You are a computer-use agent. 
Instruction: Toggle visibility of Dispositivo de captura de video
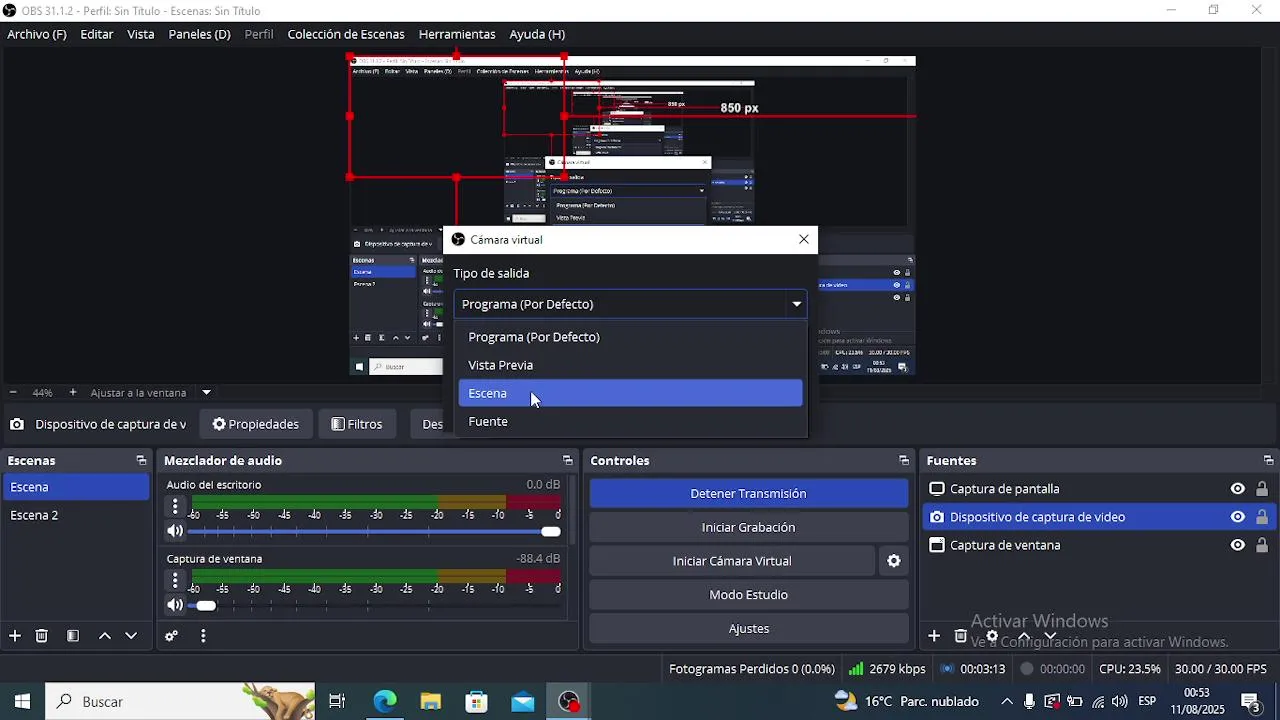click(1238, 517)
